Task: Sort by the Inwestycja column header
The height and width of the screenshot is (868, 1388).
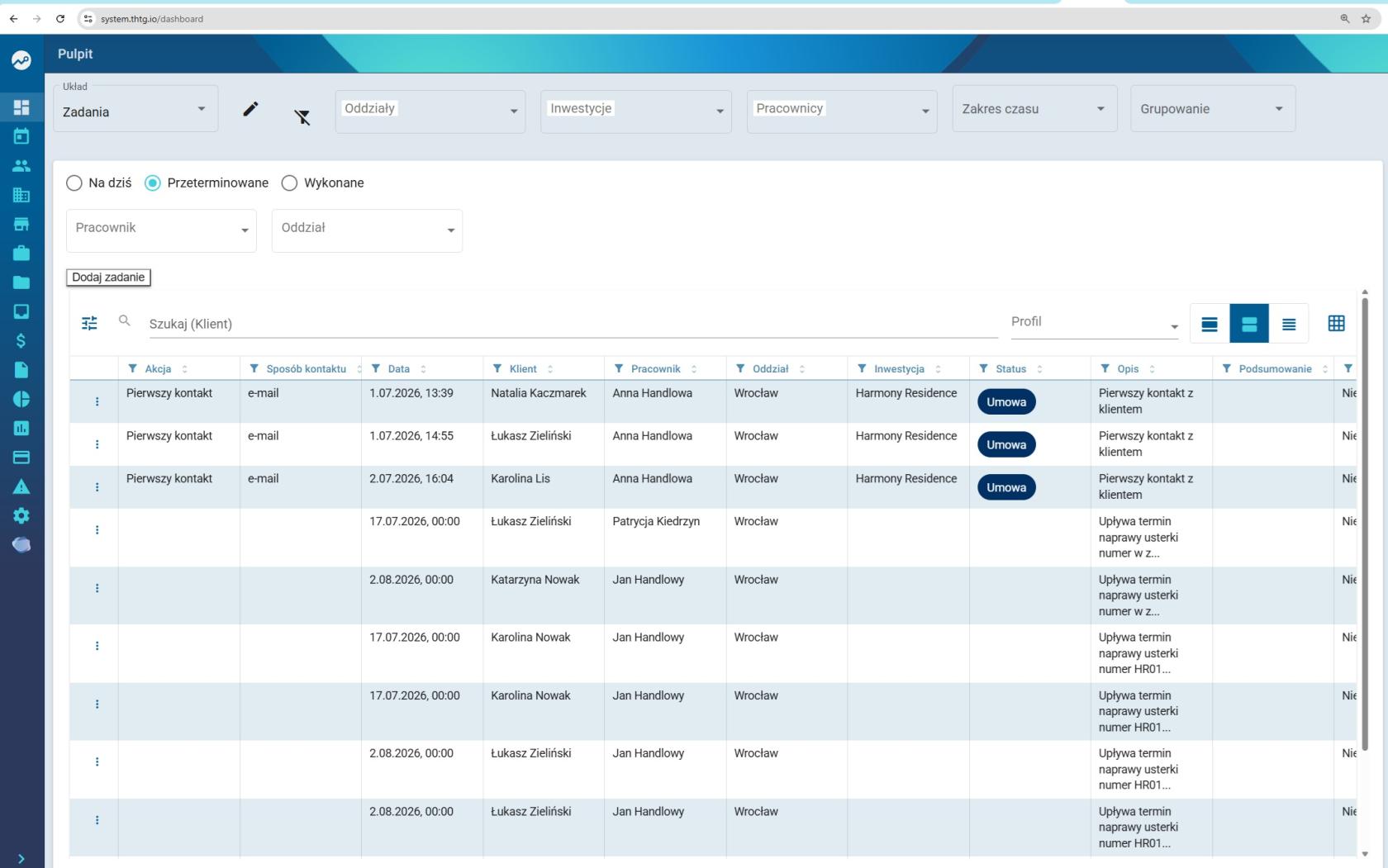Action: pyautogui.click(x=938, y=369)
